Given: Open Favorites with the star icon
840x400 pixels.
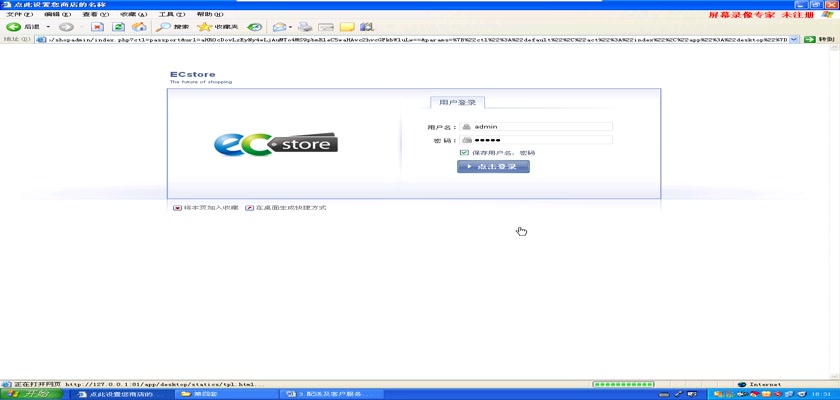Looking at the screenshot, I should coord(204,27).
